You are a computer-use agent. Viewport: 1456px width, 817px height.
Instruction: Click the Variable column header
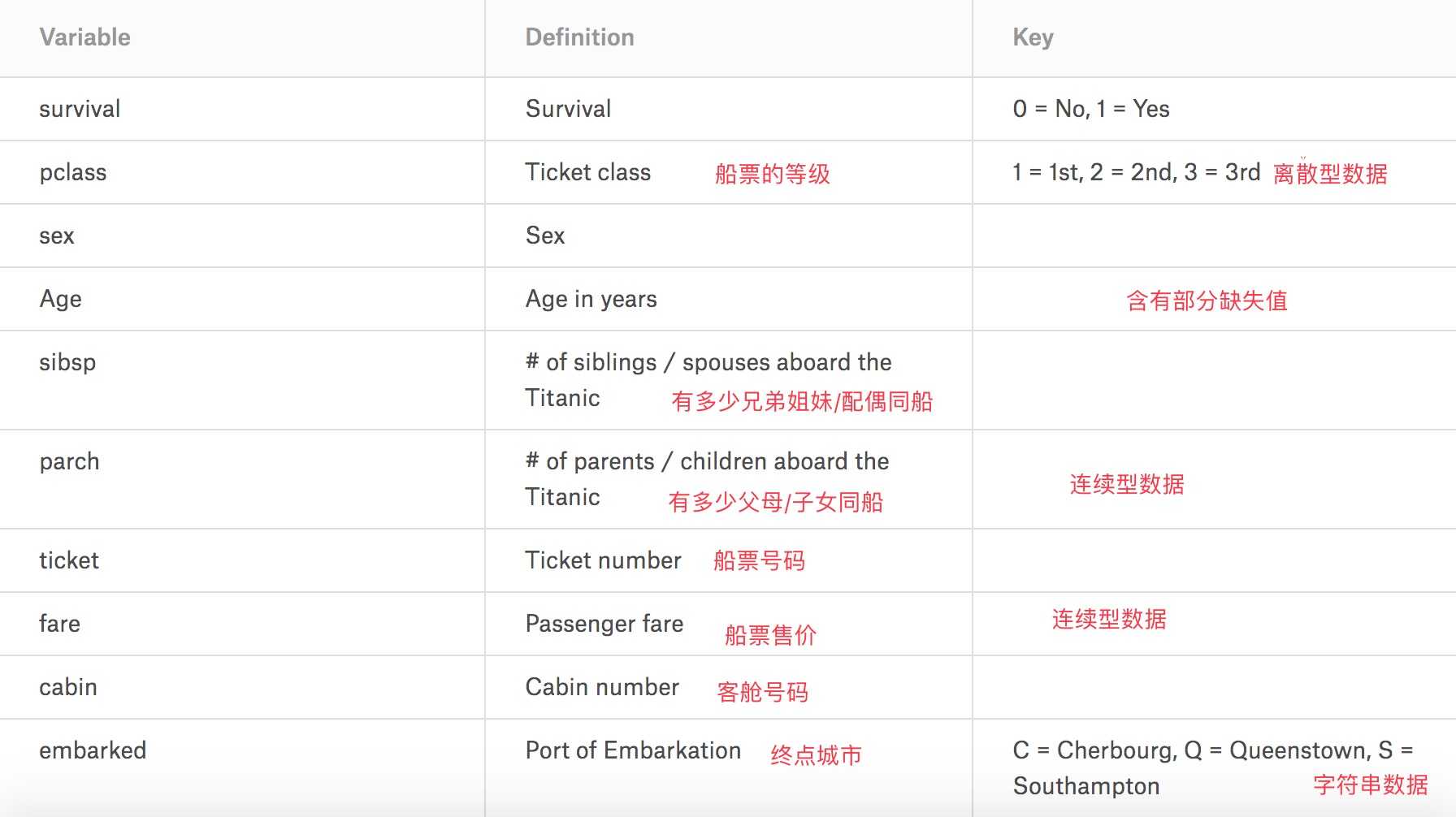click(84, 37)
